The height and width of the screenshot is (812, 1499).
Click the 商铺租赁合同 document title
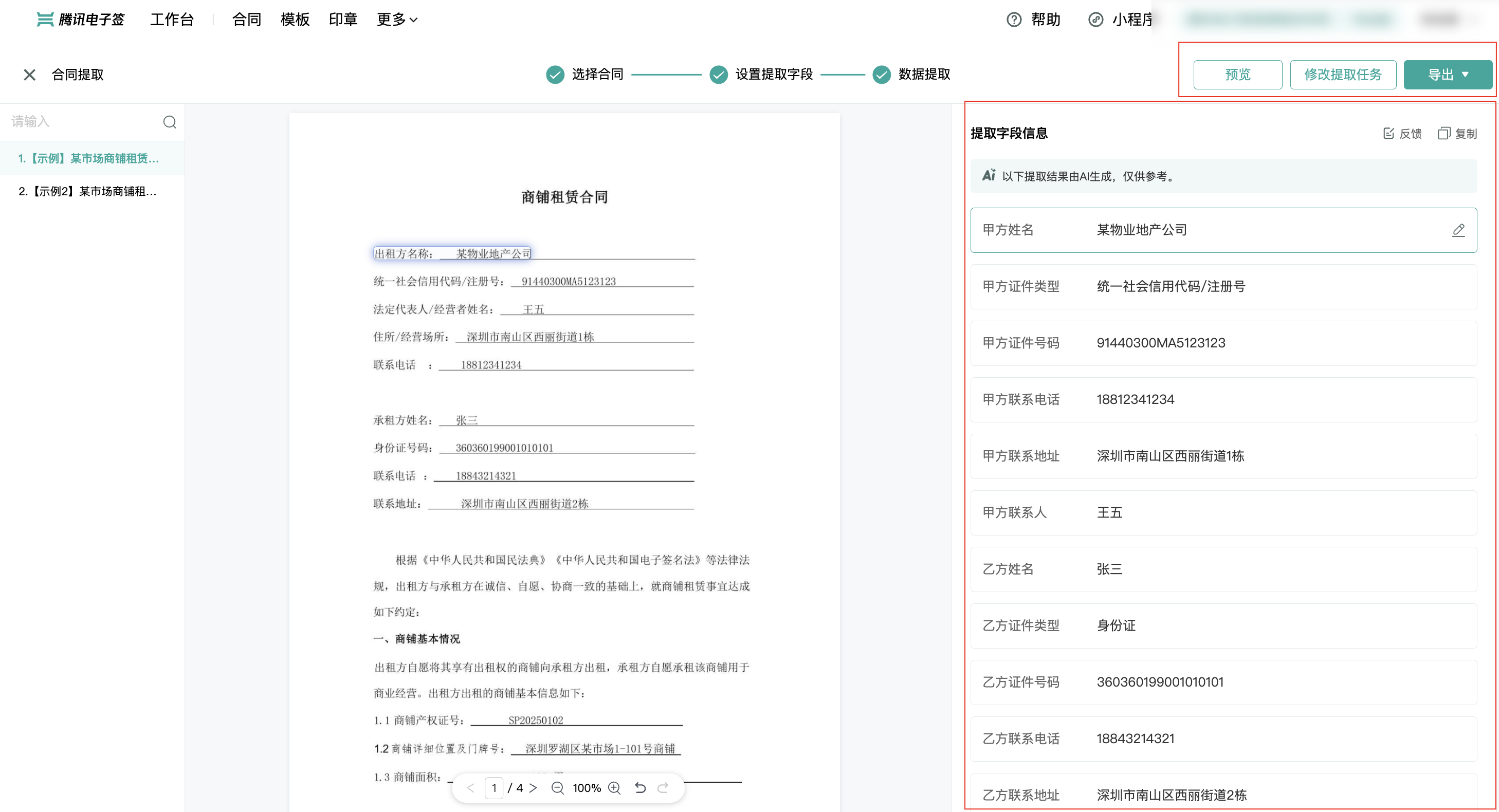[564, 197]
